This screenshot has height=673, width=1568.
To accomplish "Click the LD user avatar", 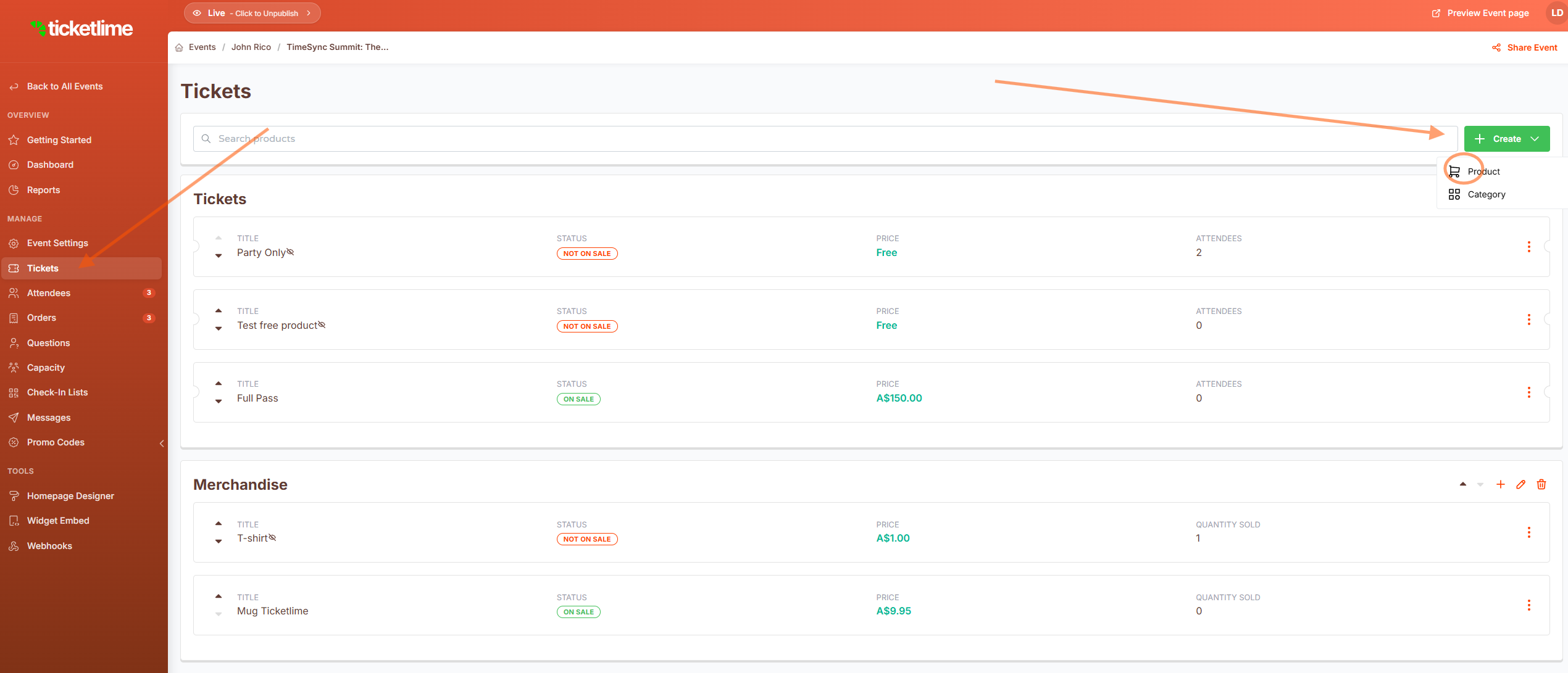I will (1557, 13).
